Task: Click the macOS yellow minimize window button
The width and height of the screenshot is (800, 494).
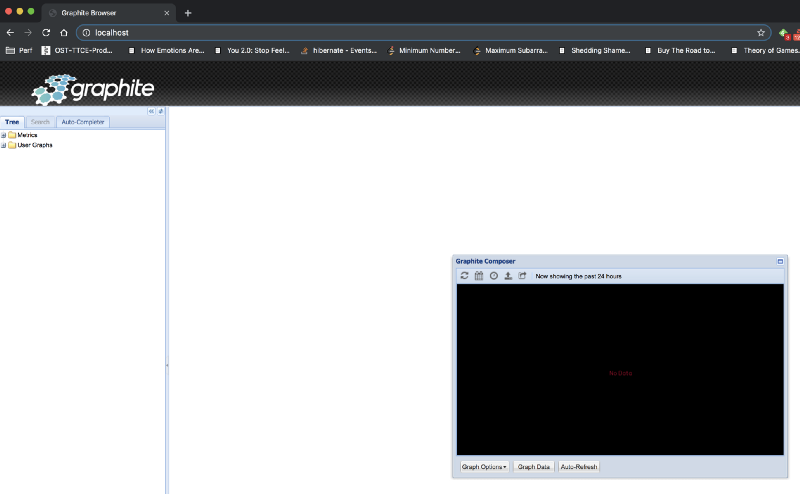Action: pyautogui.click(x=20, y=11)
